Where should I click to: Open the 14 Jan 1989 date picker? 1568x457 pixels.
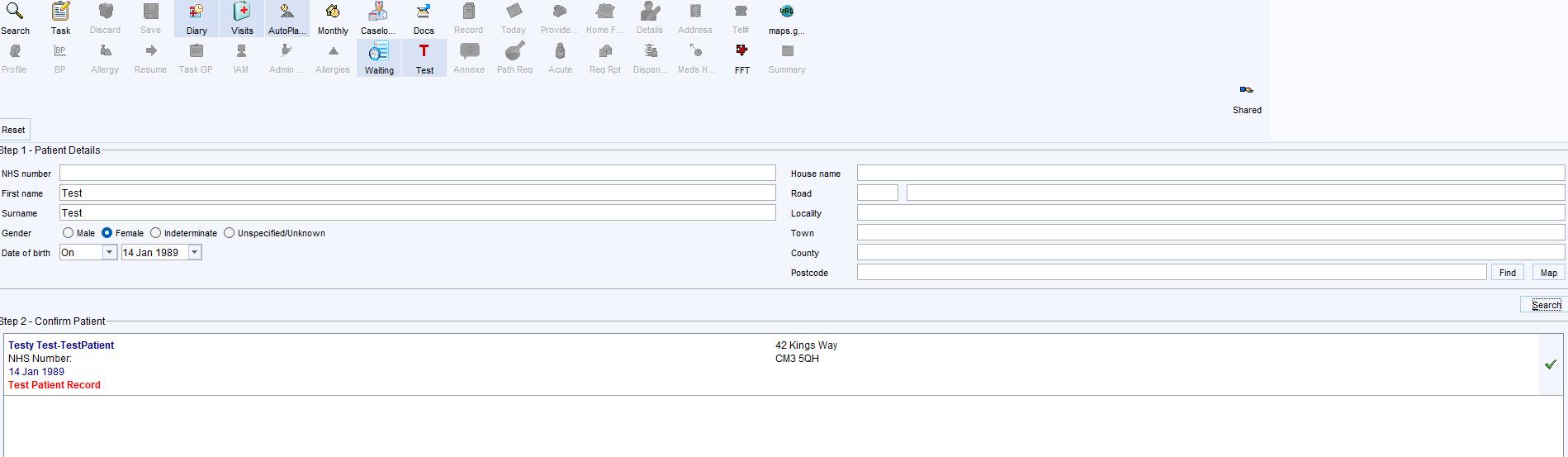[195, 253]
